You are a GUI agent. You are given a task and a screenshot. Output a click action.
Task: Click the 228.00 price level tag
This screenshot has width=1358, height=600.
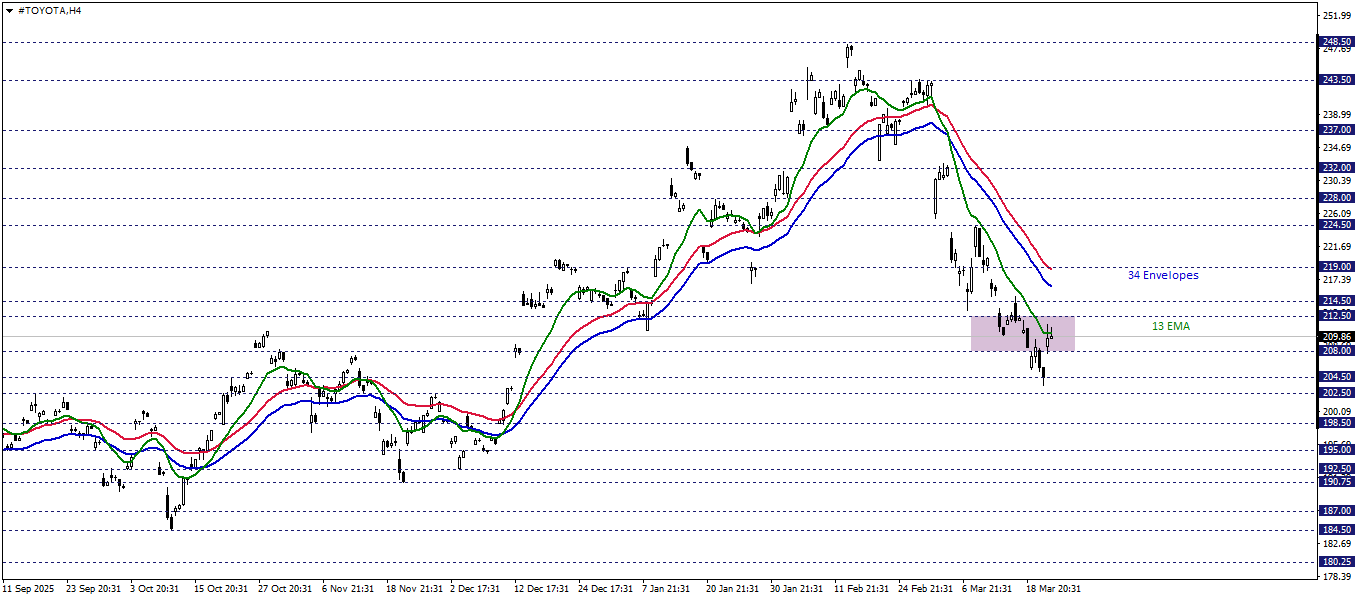[x=1336, y=198]
